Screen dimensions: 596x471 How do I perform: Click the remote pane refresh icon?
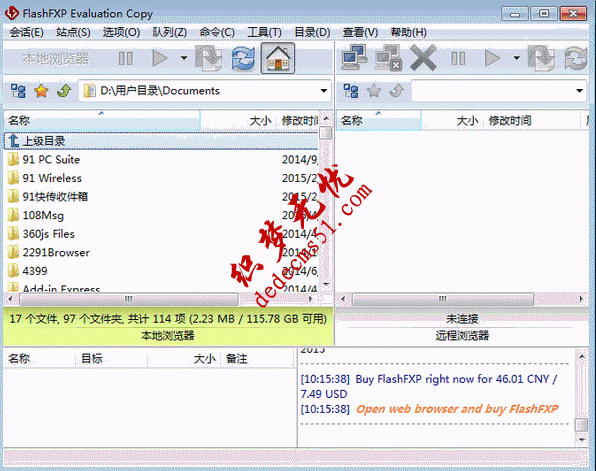point(576,58)
